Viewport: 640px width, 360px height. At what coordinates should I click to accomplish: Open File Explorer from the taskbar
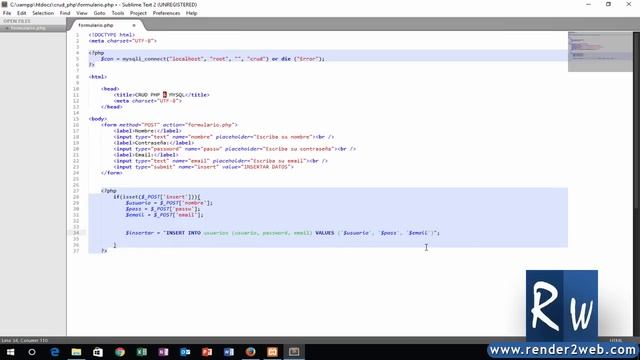76,352
